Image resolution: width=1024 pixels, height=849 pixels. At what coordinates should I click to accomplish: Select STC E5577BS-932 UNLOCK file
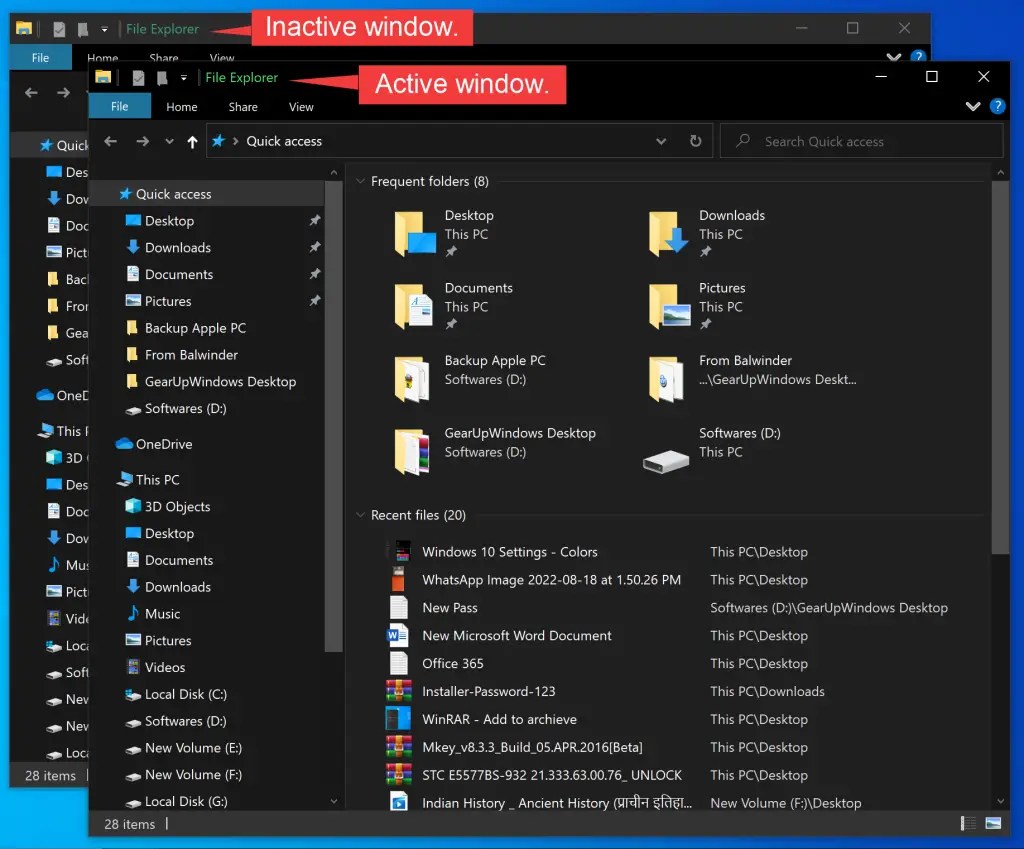click(x=552, y=775)
